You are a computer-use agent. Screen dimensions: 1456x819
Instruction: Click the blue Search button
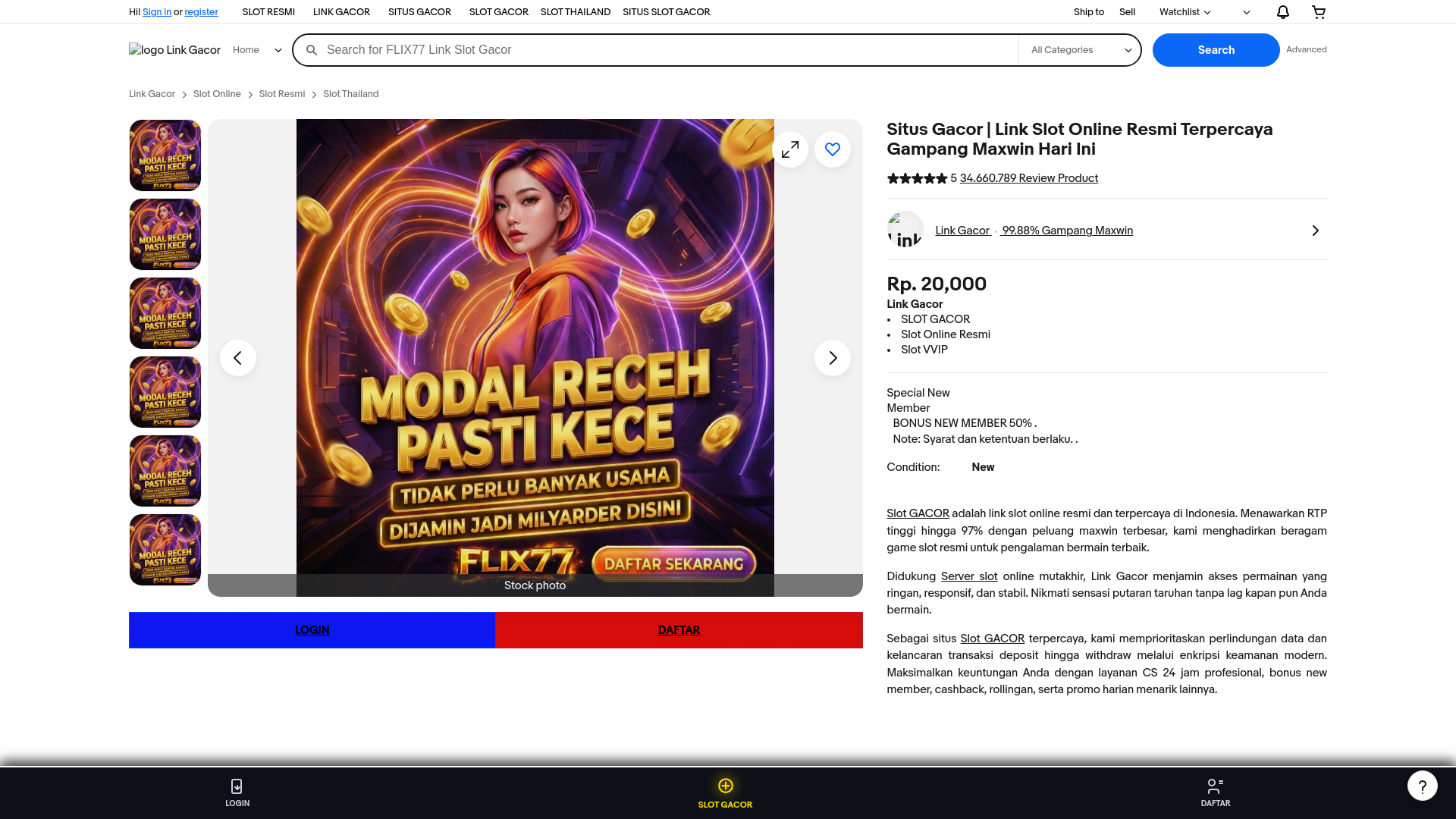coord(1216,50)
